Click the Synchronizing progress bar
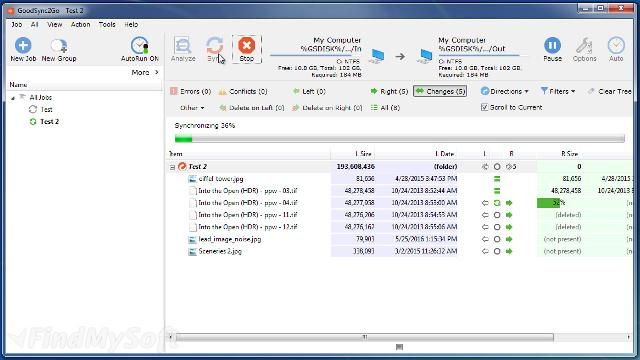 400,139
